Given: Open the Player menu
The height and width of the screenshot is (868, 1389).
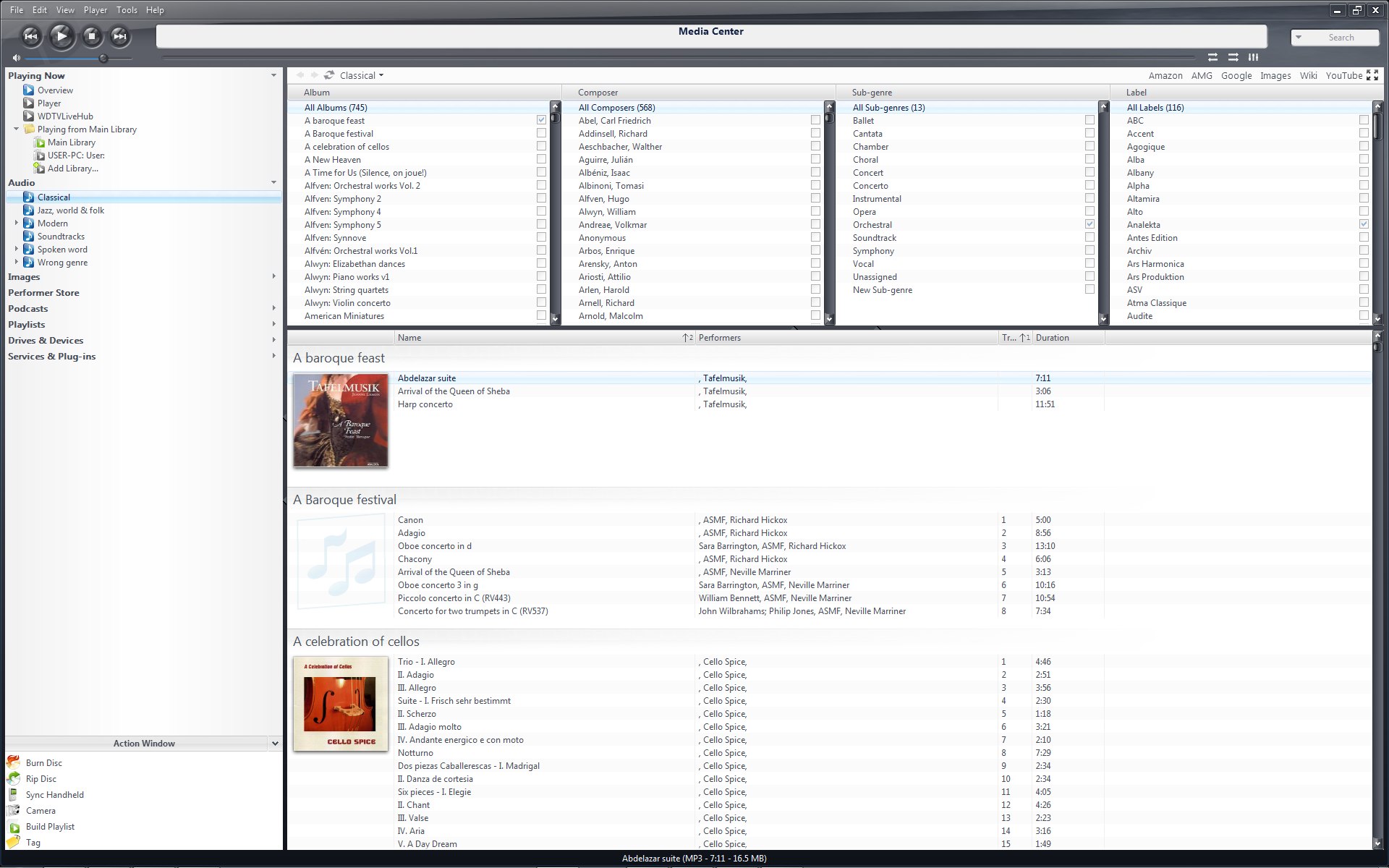Looking at the screenshot, I should pos(95,10).
